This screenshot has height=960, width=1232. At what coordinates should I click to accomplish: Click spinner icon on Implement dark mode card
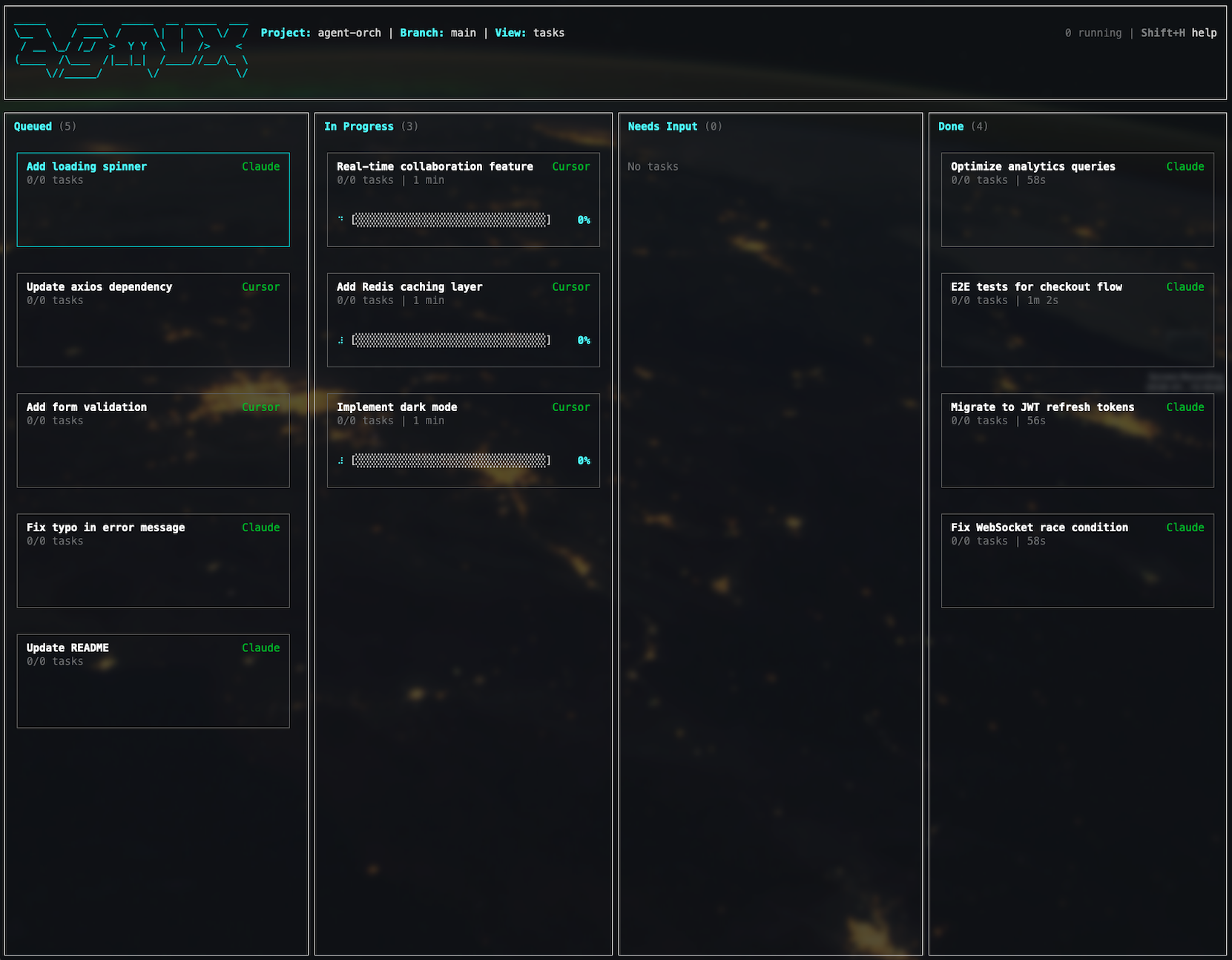340,460
